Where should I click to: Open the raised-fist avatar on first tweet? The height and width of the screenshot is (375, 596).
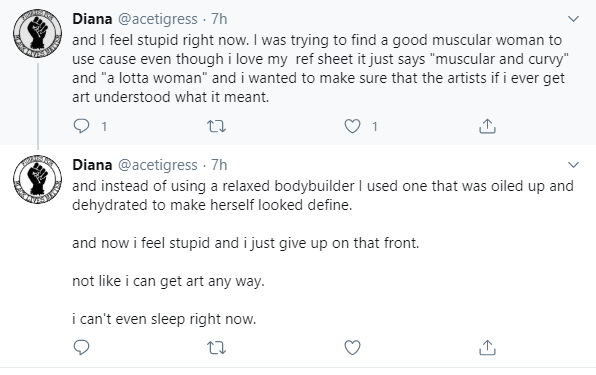pyautogui.click(x=37, y=33)
